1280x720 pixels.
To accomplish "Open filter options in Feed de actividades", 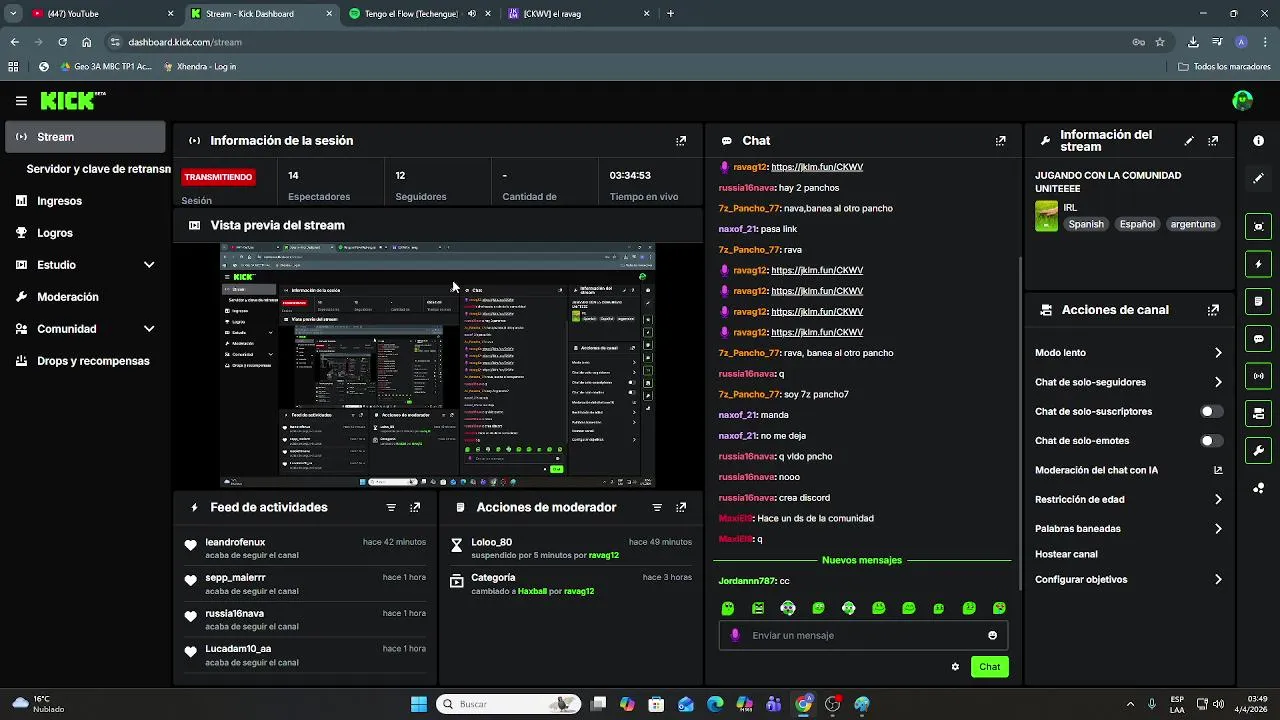I will tap(391, 508).
